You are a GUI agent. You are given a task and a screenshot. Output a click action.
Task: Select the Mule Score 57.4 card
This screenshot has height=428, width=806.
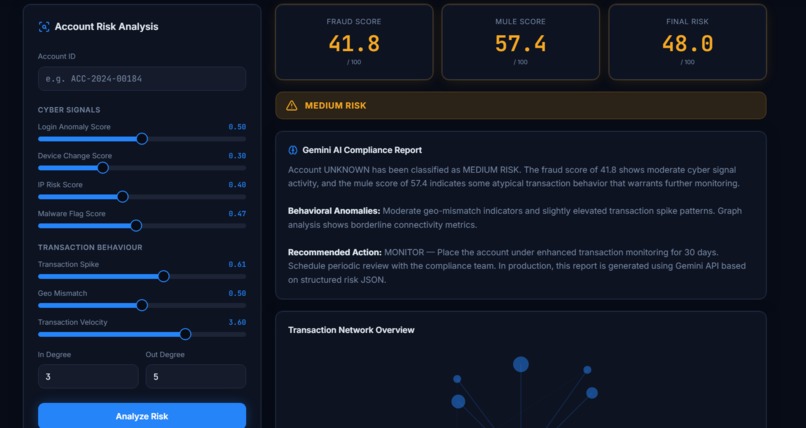tap(521, 42)
